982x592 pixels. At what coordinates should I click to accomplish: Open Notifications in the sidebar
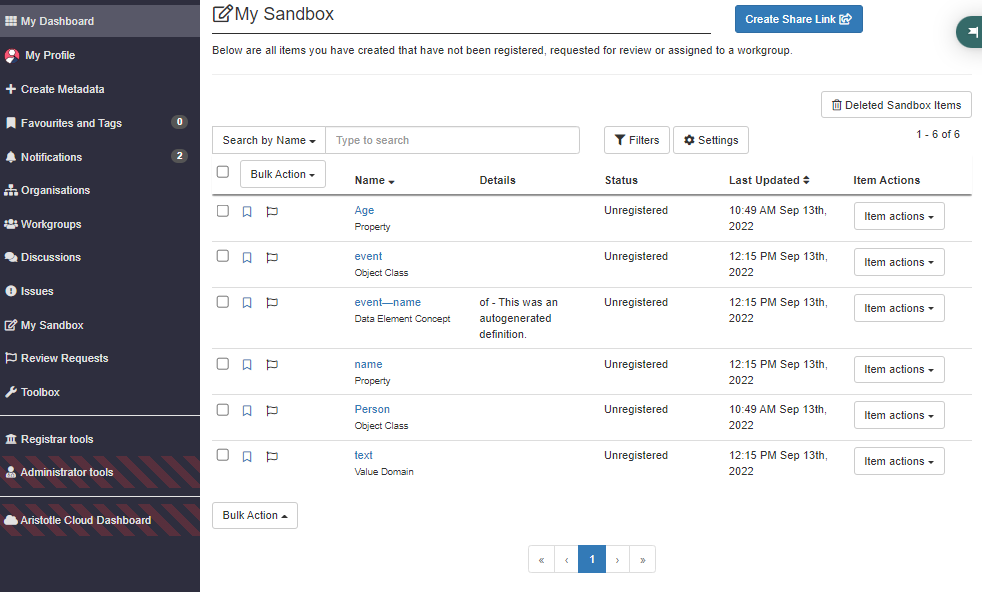coord(51,157)
